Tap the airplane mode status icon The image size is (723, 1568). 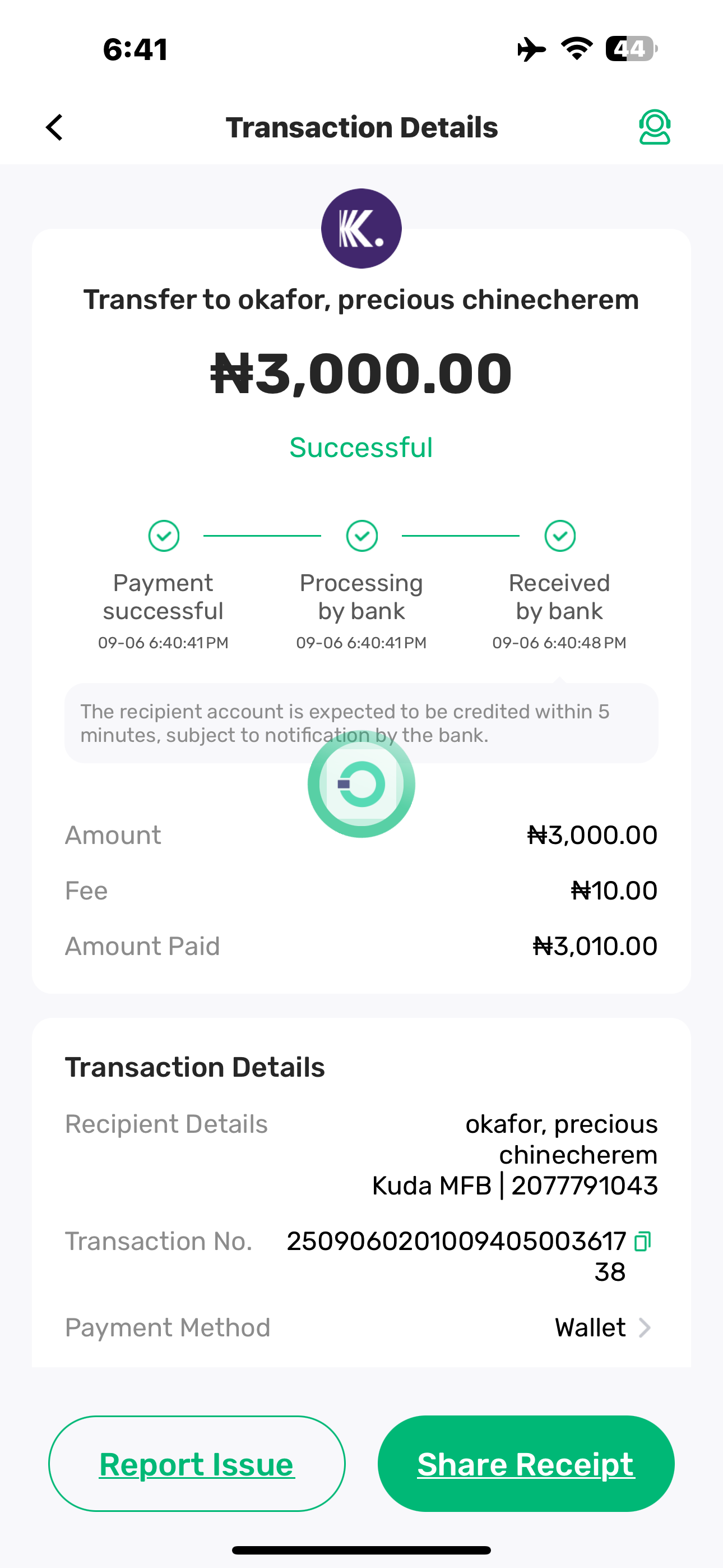[531, 49]
